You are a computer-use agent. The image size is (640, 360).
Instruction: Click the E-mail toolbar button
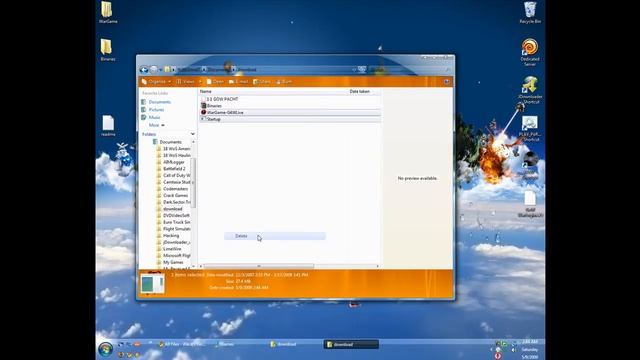click(x=238, y=82)
